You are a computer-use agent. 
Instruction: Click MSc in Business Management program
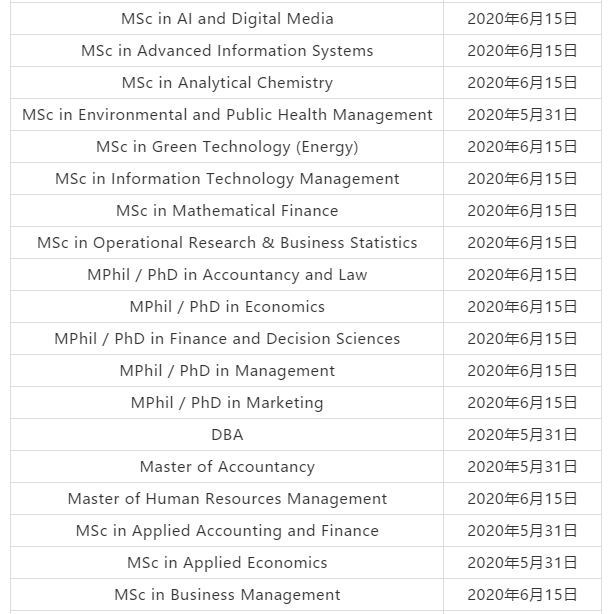coord(227,595)
